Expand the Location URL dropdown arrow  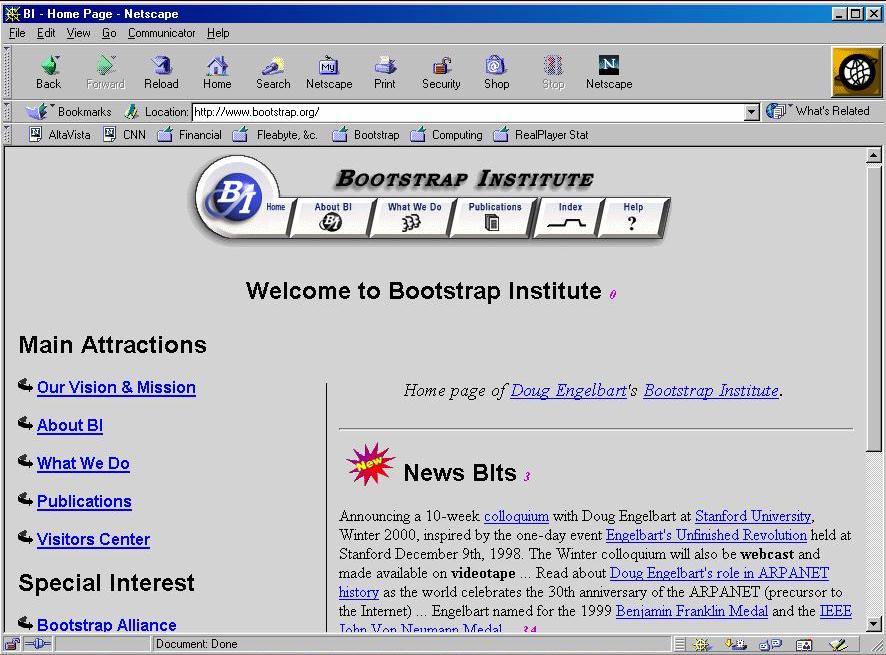(x=752, y=112)
